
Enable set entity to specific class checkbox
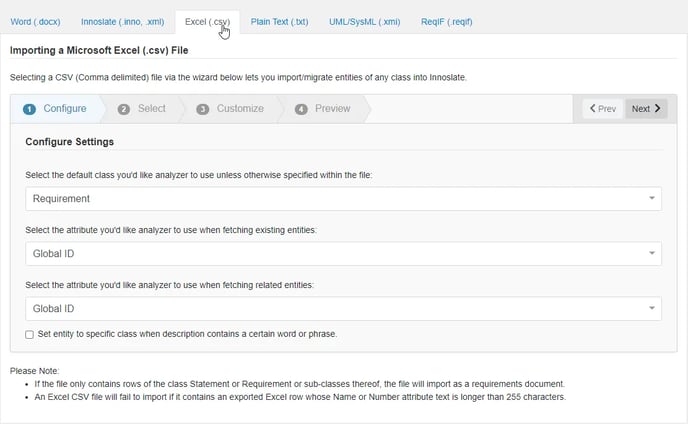pyautogui.click(x=29, y=334)
